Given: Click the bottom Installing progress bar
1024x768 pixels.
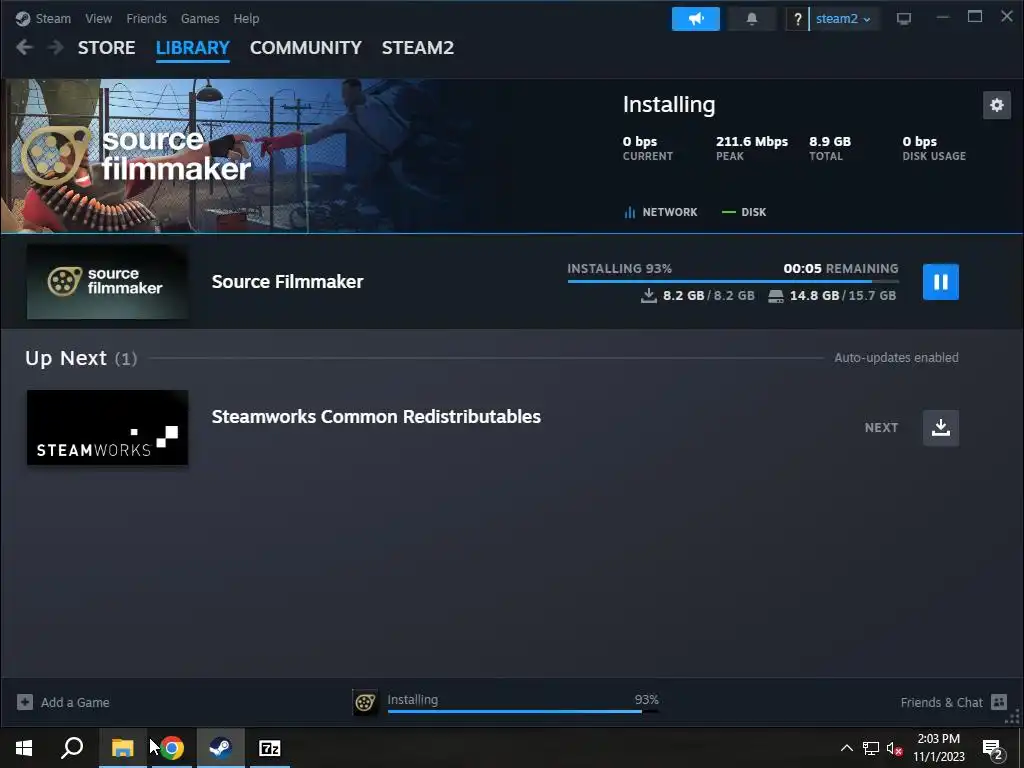Looking at the screenshot, I should pyautogui.click(x=523, y=711).
